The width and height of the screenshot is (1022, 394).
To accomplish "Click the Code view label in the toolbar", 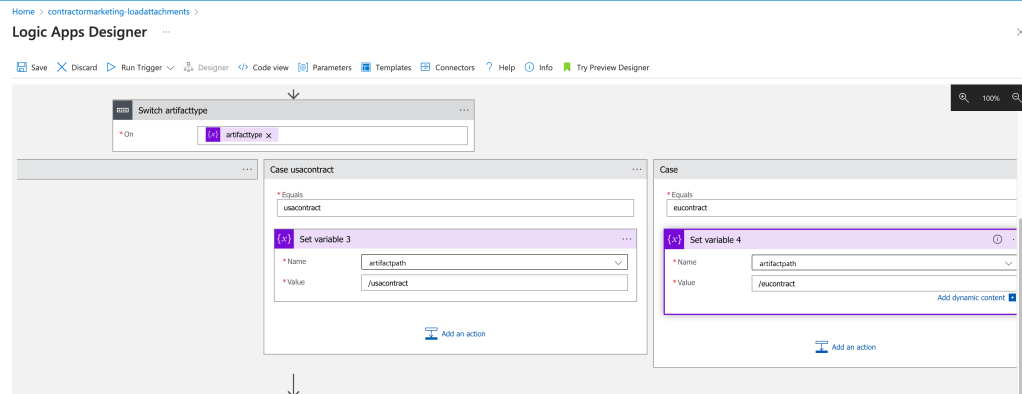I will [x=270, y=67].
